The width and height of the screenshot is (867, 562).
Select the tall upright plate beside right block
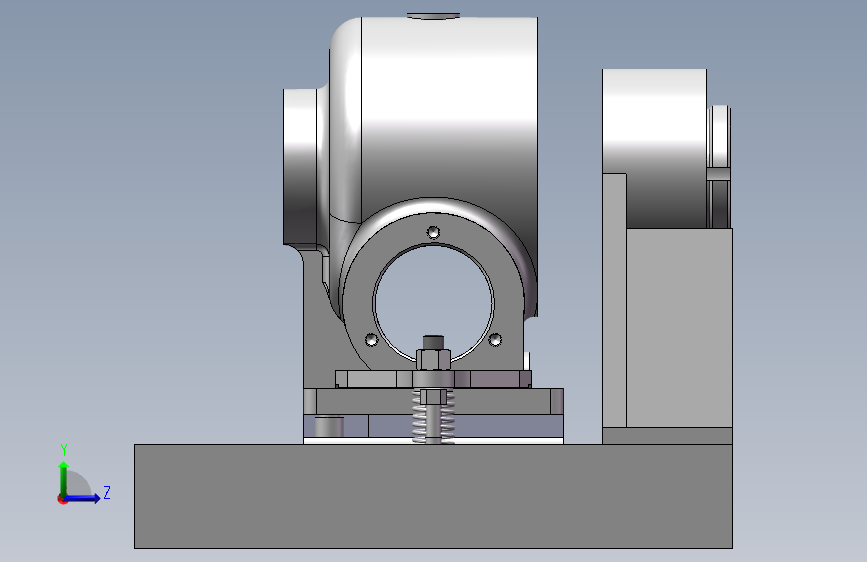(614, 300)
